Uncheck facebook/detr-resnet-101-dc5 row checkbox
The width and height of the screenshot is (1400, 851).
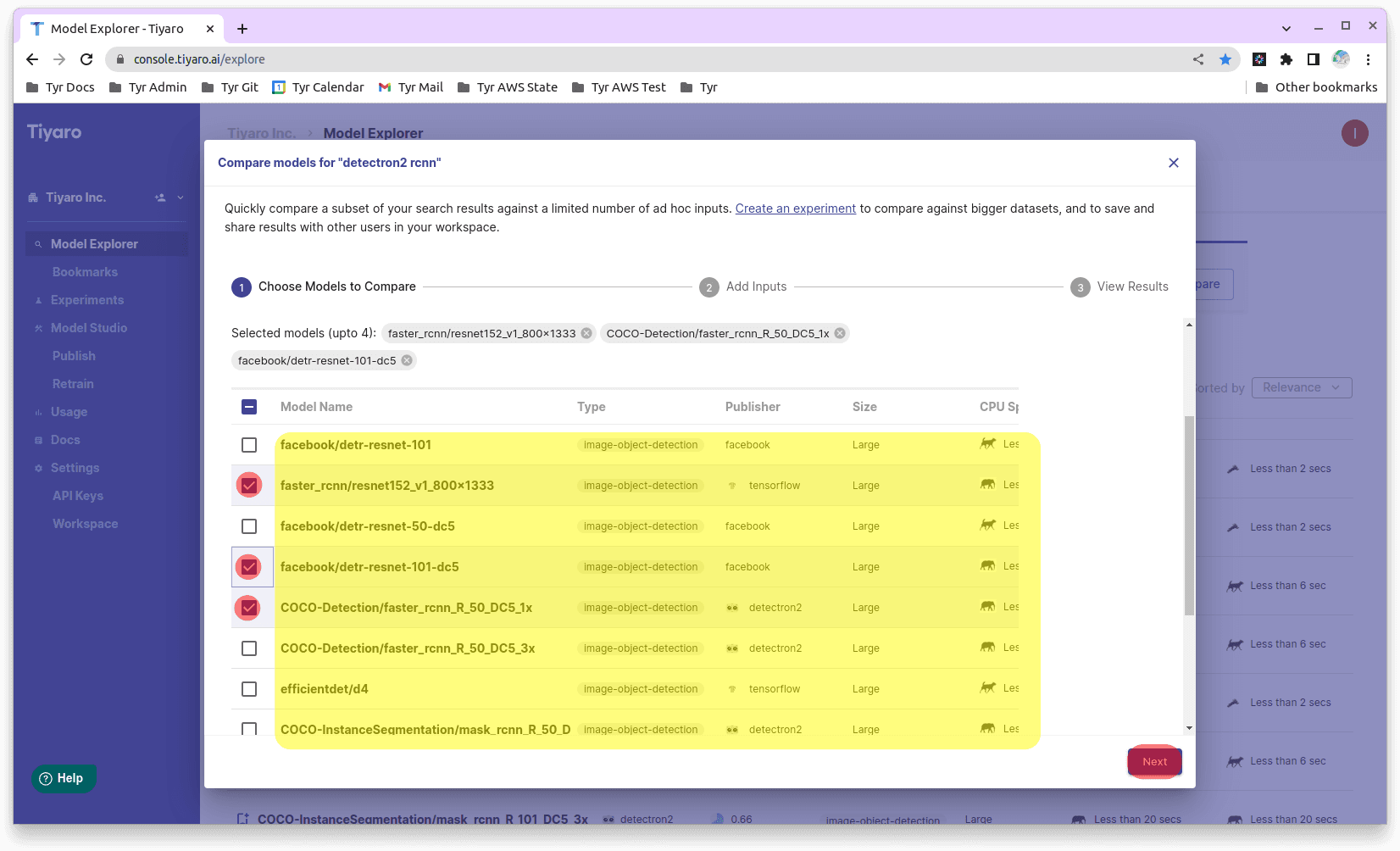(249, 567)
